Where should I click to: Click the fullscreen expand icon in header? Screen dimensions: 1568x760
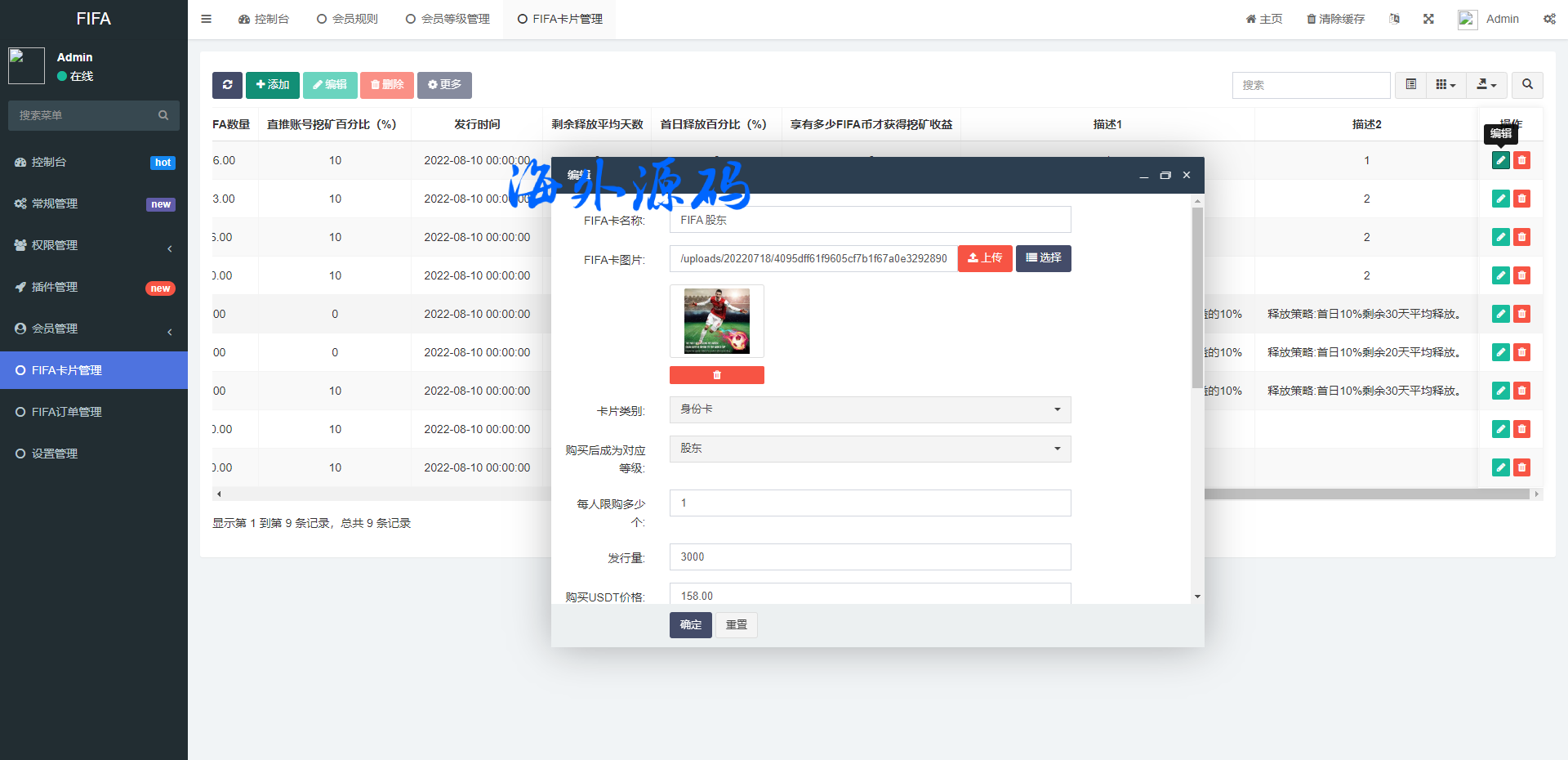pyautogui.click(x=1428, y=19)
